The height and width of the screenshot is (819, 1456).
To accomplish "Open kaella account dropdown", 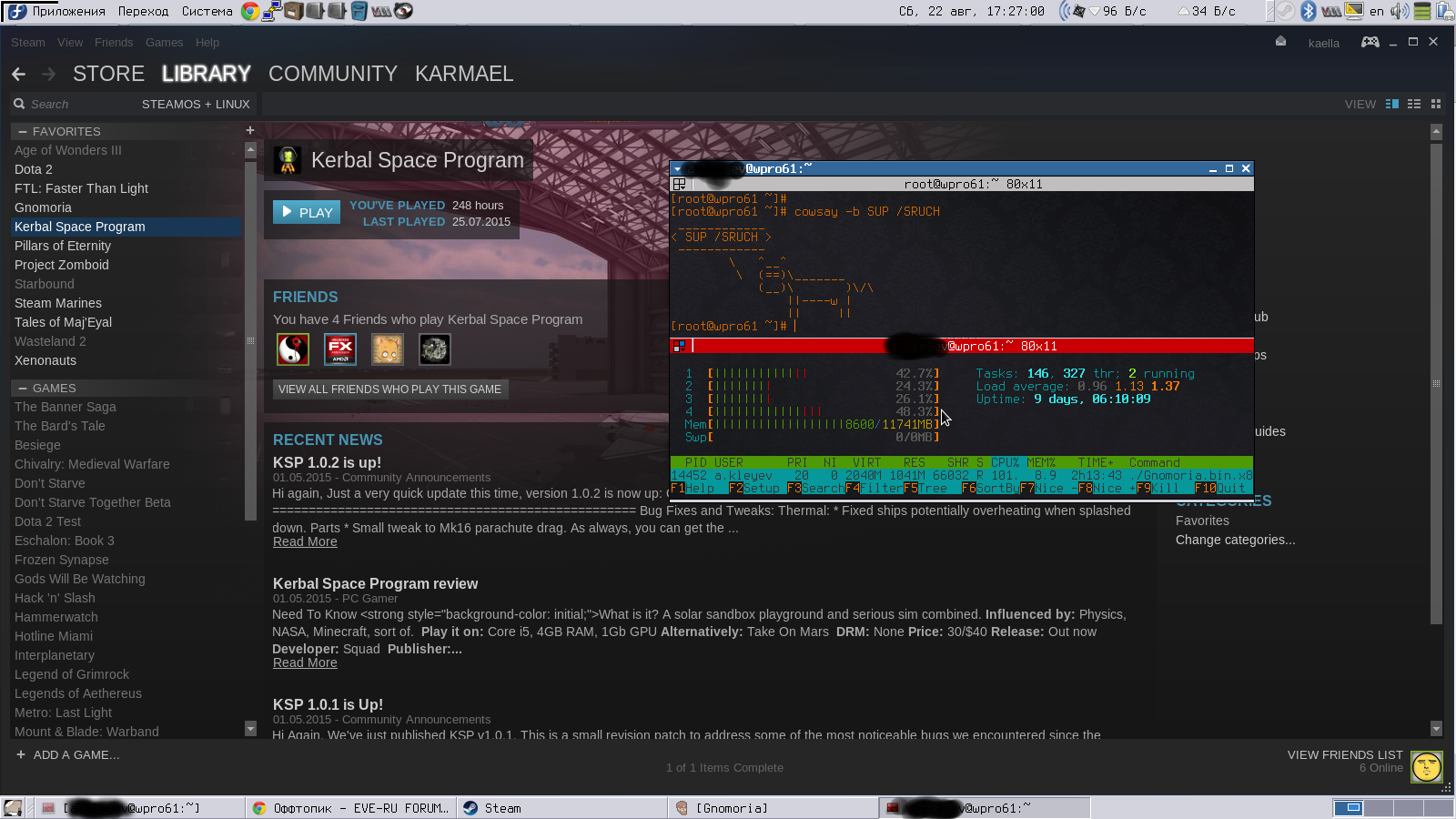I will pyautogui.click(x=1324, y=43).
